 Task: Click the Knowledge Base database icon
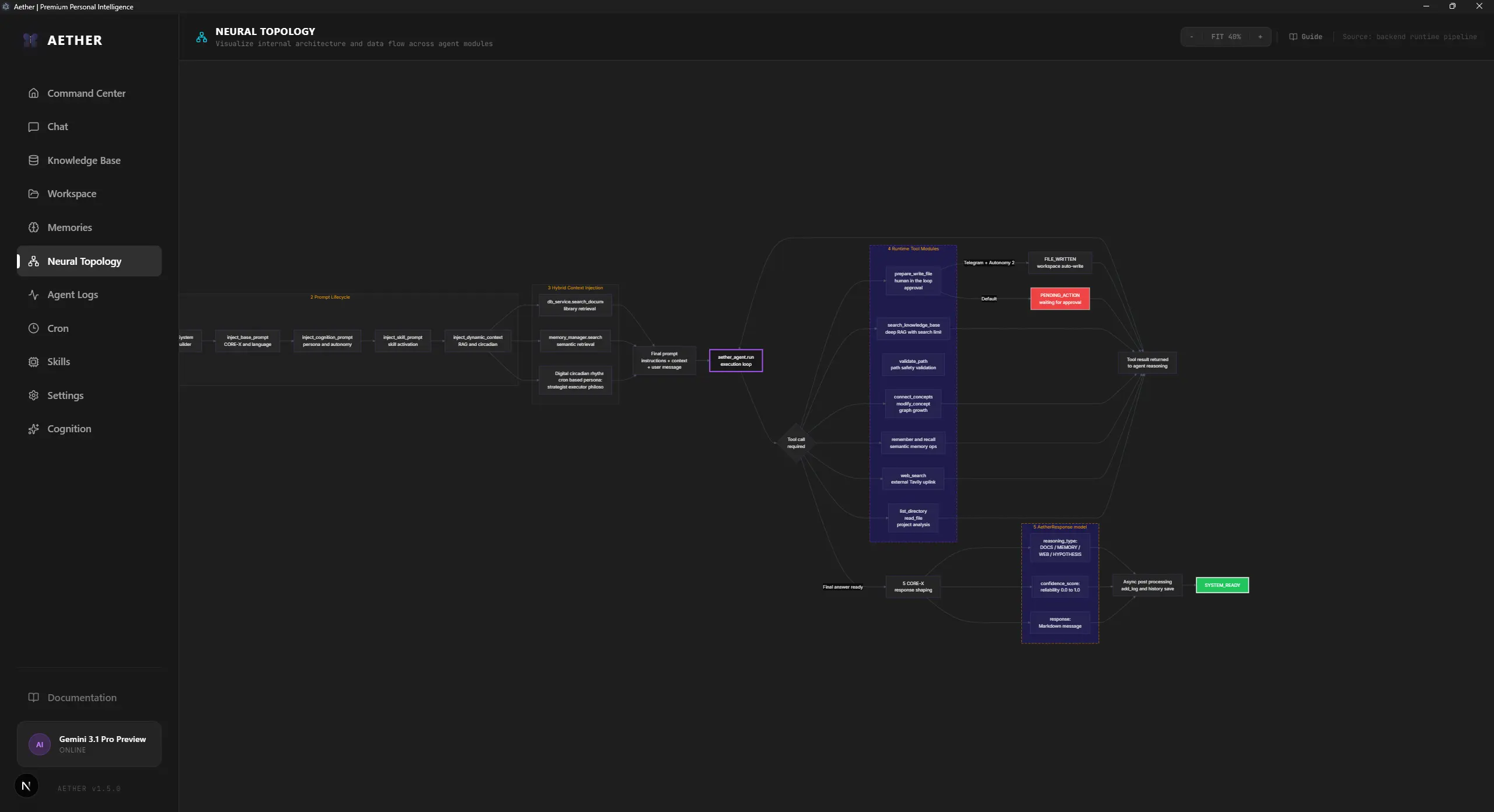pyautogui.click(x=34, y=160)
